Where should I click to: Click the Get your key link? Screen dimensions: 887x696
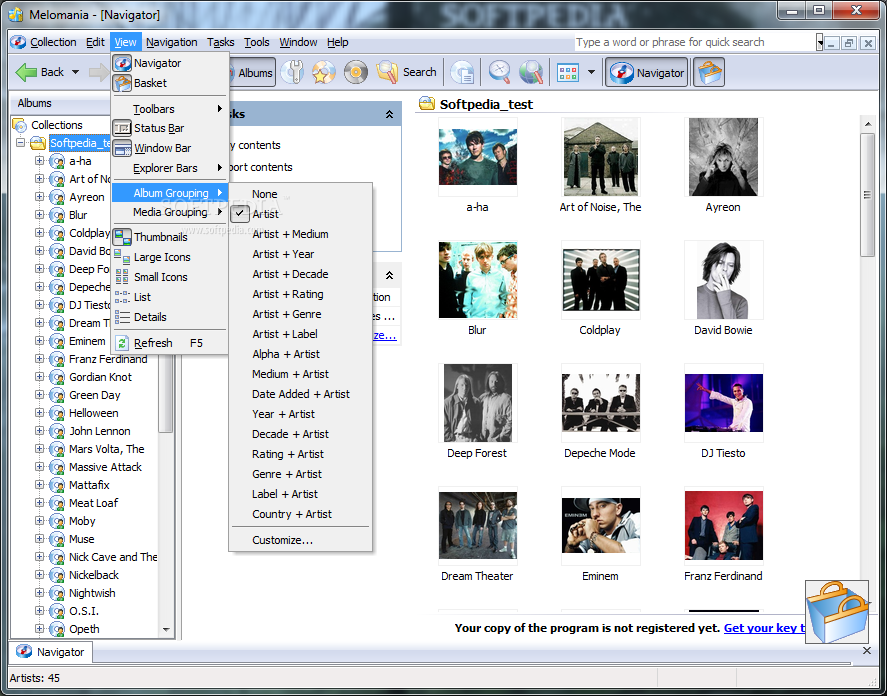coord(764,628)
